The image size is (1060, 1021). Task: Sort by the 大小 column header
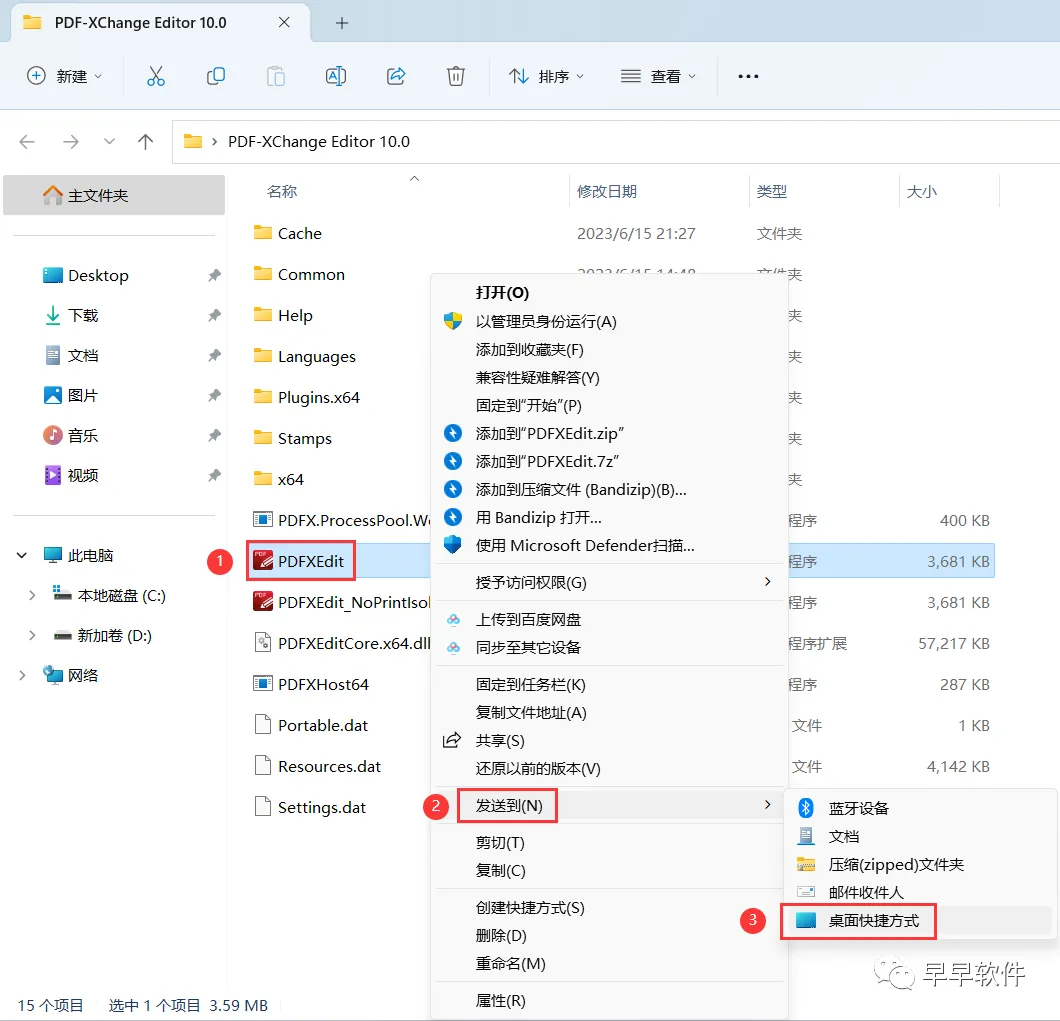921,191
